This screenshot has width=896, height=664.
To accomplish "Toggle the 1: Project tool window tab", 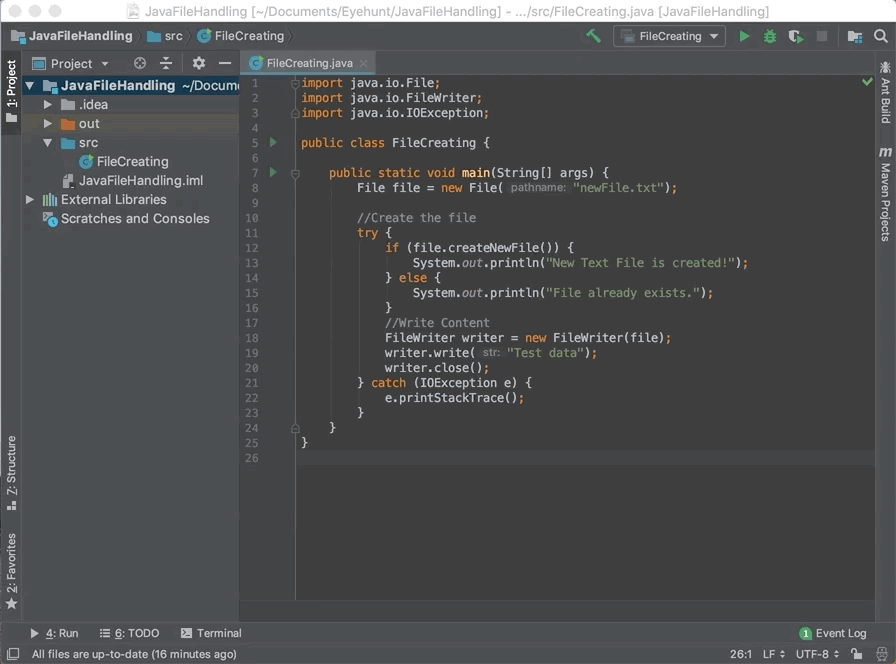I will (x=11, y=91).
